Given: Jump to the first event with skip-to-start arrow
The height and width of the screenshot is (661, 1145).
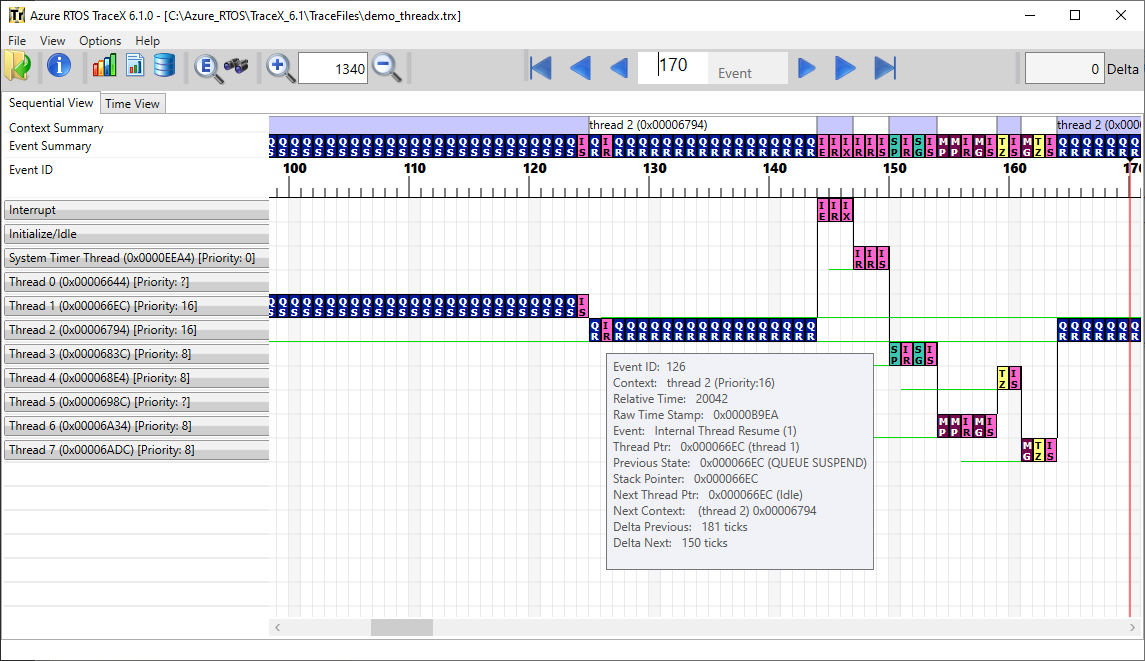Looking at the screenshot, I should pos(540,68).
